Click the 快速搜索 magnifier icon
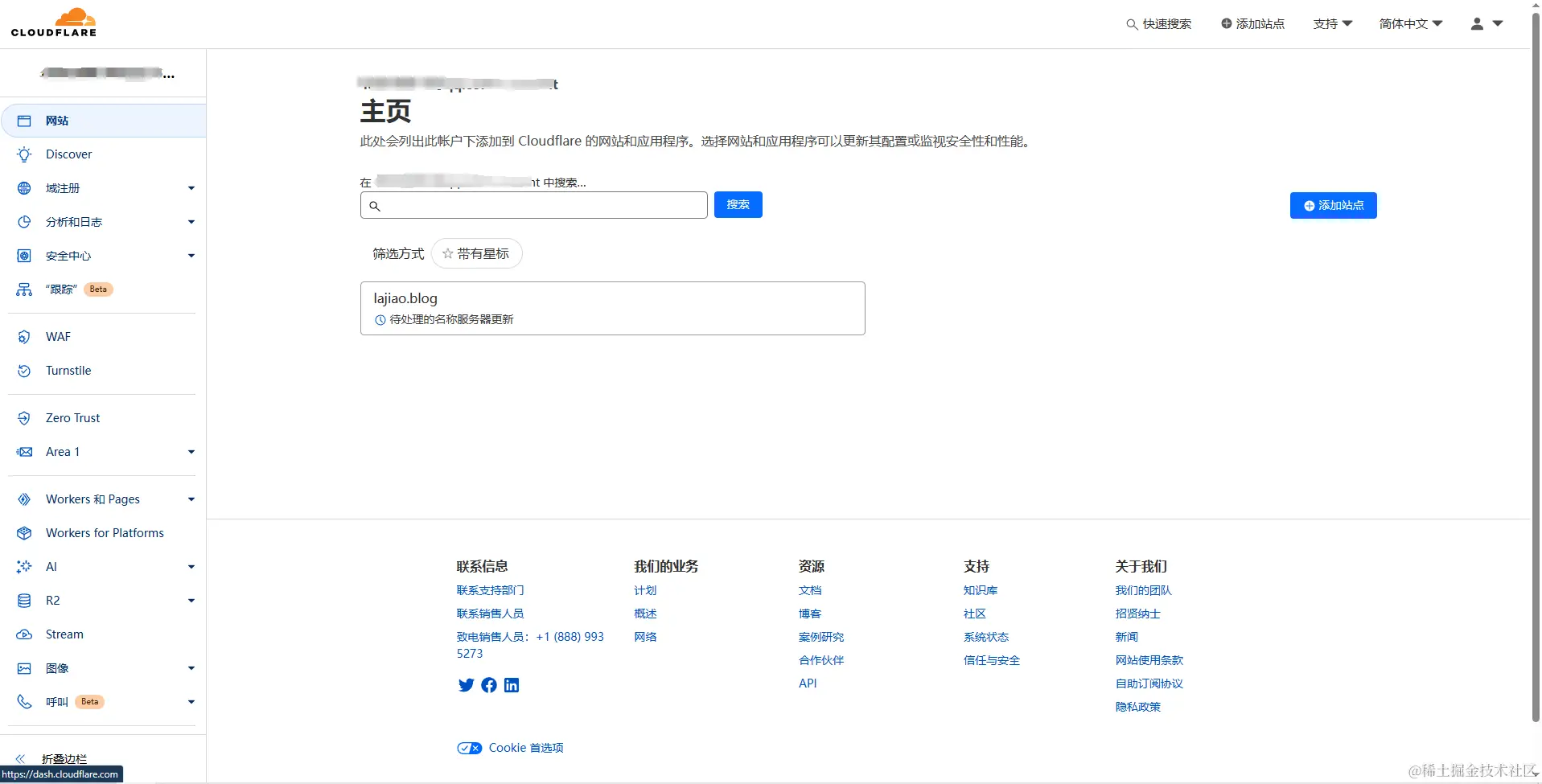The height and width of the screenshot is (784, 1542). point(1132,24)
